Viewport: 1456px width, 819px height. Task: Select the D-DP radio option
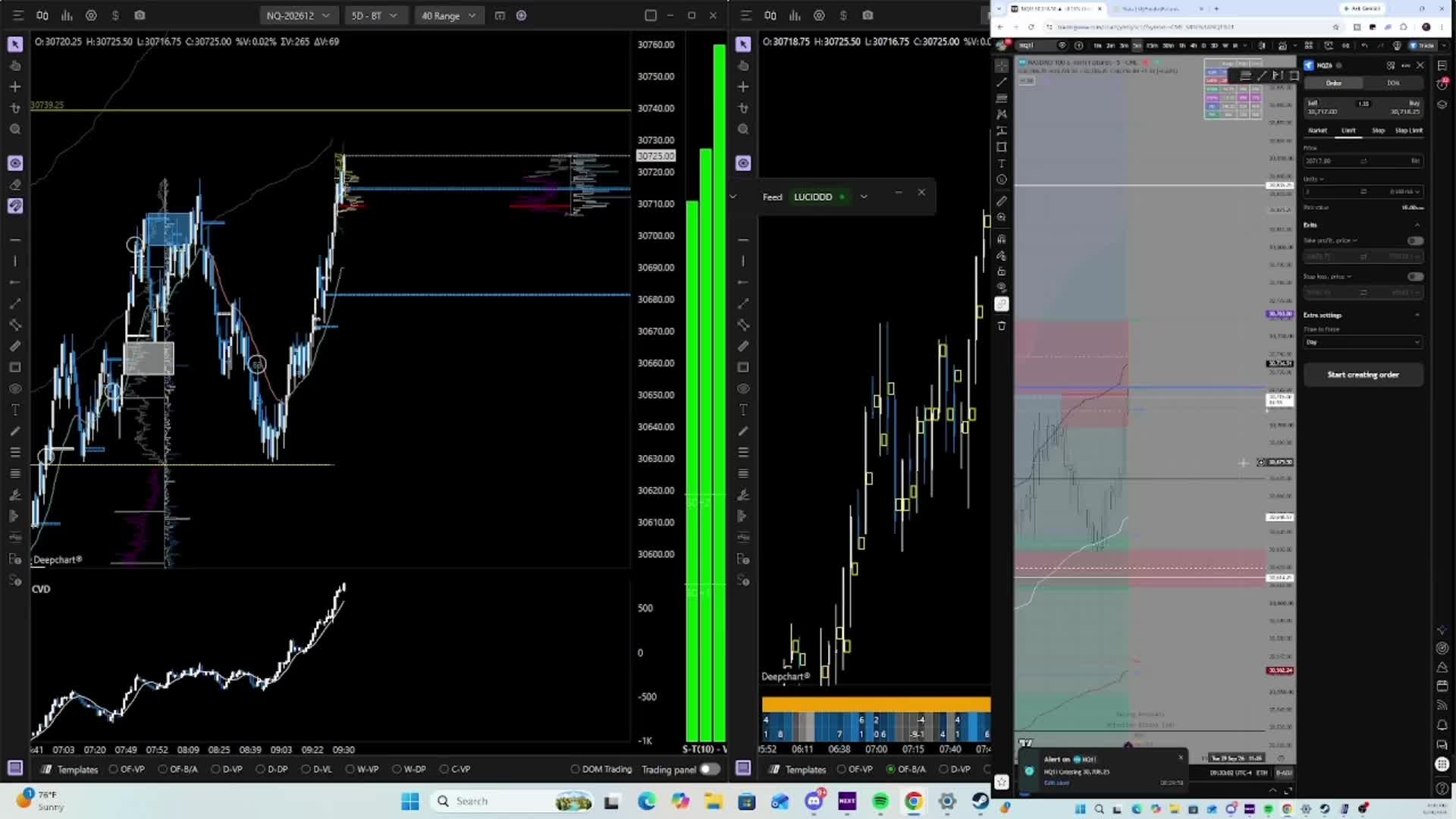272,769
